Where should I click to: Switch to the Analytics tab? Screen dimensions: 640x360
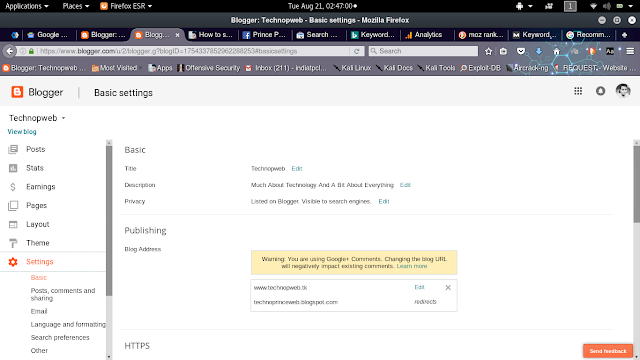[424, 35]
